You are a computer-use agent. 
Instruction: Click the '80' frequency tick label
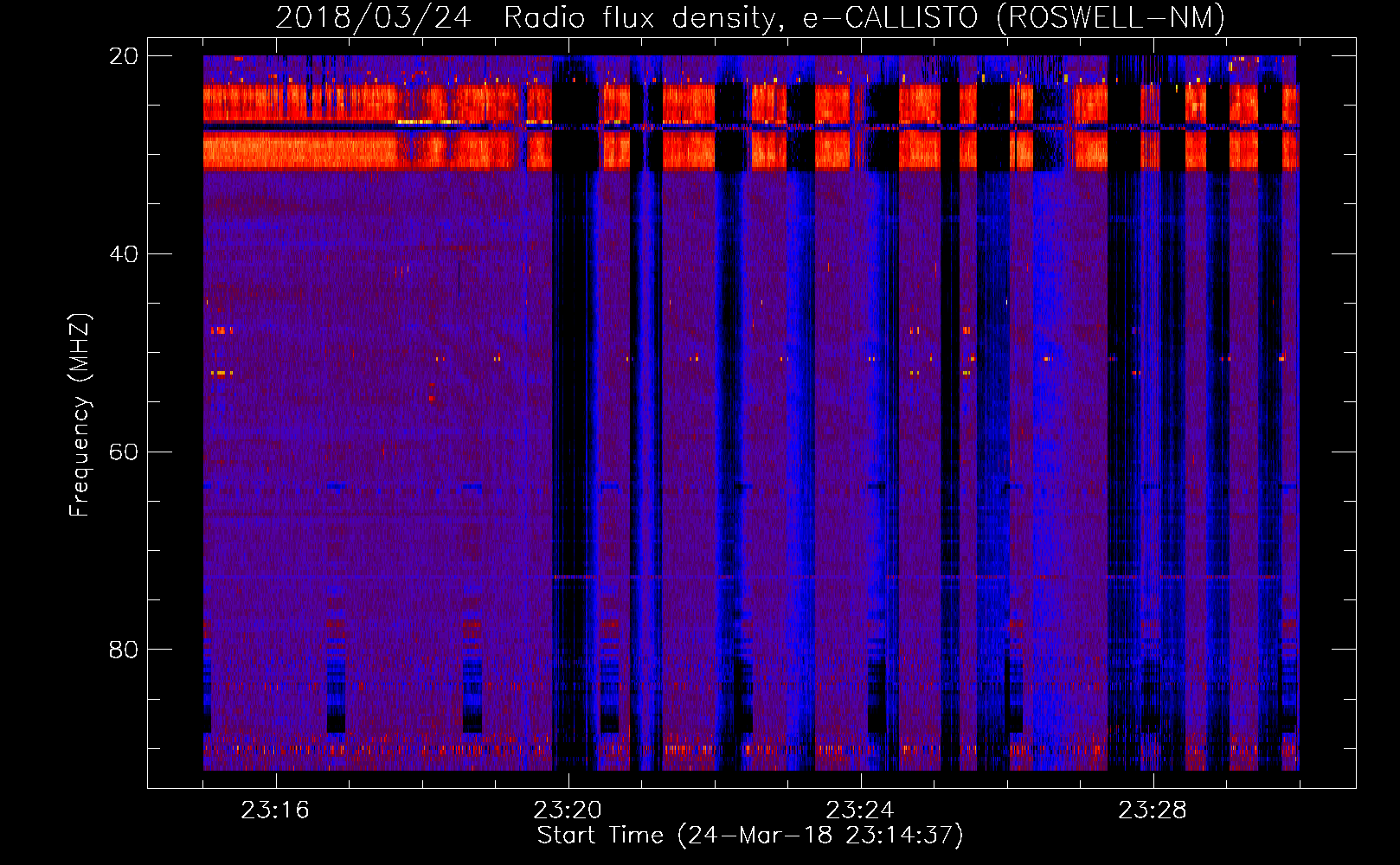[124, 650]
